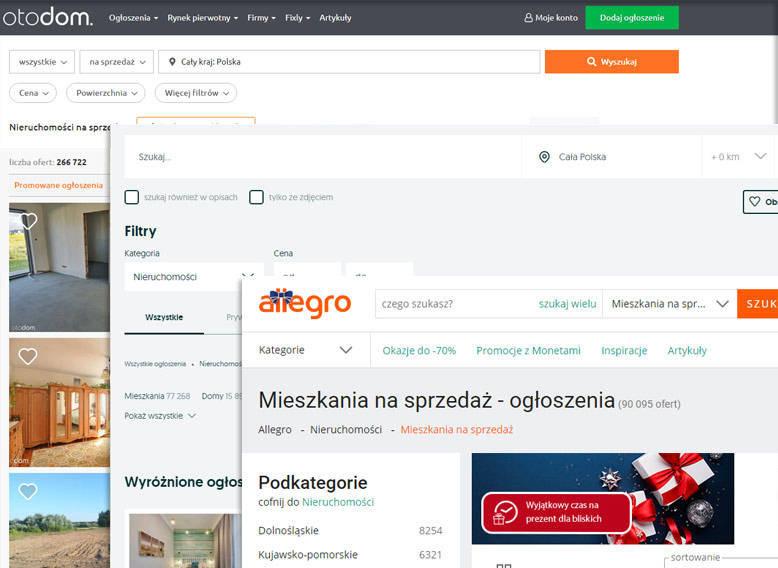Expand 'Pokaż wszystkie' categories

(x=160, y=416)
